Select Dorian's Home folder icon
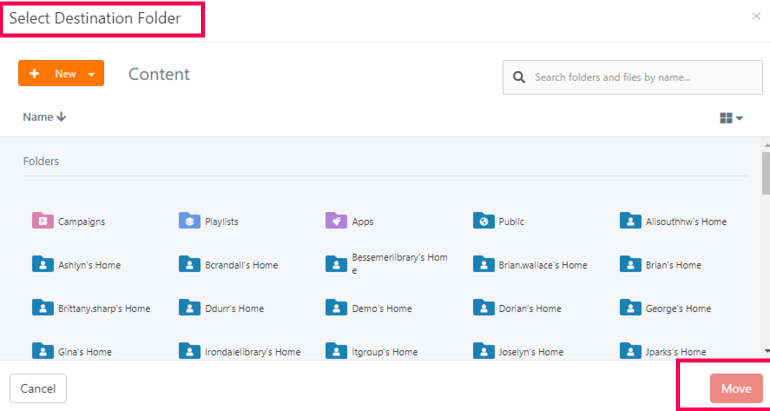 pos(483,308)
